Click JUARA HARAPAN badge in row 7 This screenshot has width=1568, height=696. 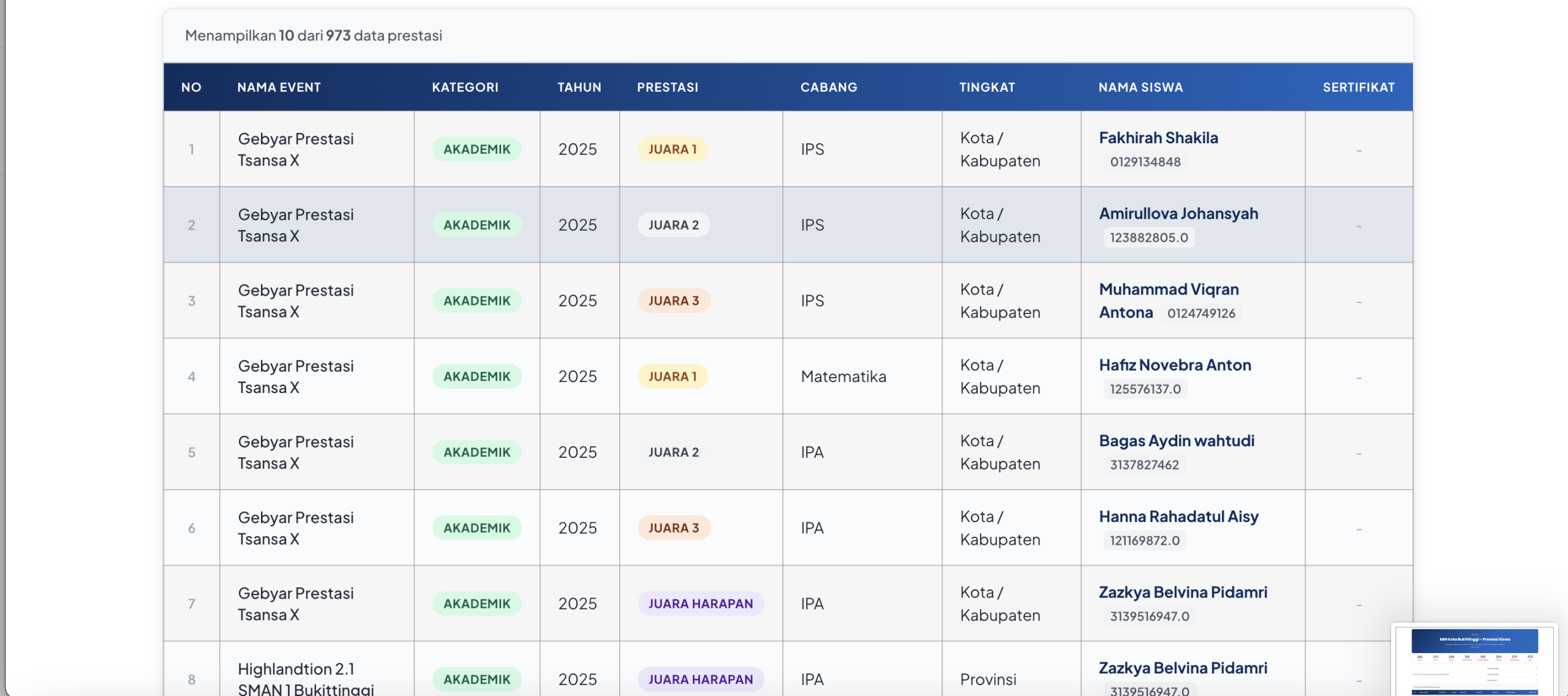701,604
